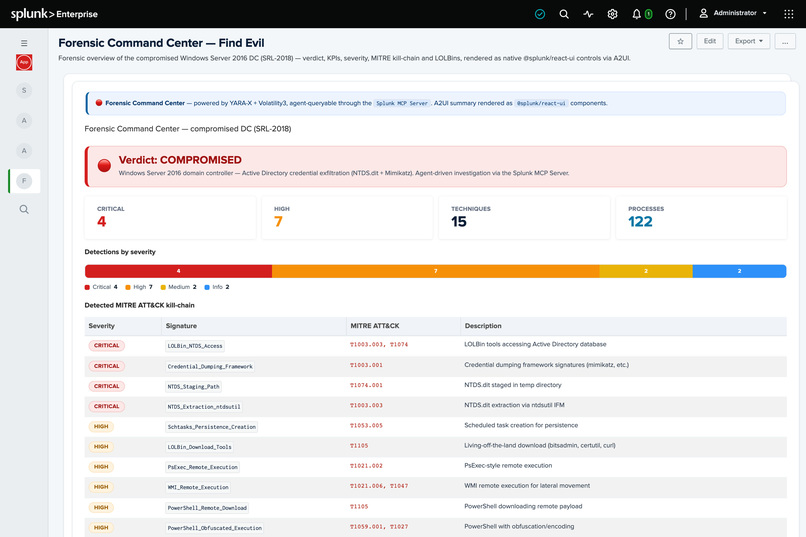
Task: Click the HIGH badge for Schtasks_Persistence_Creation row
Action: click(101, 427)
